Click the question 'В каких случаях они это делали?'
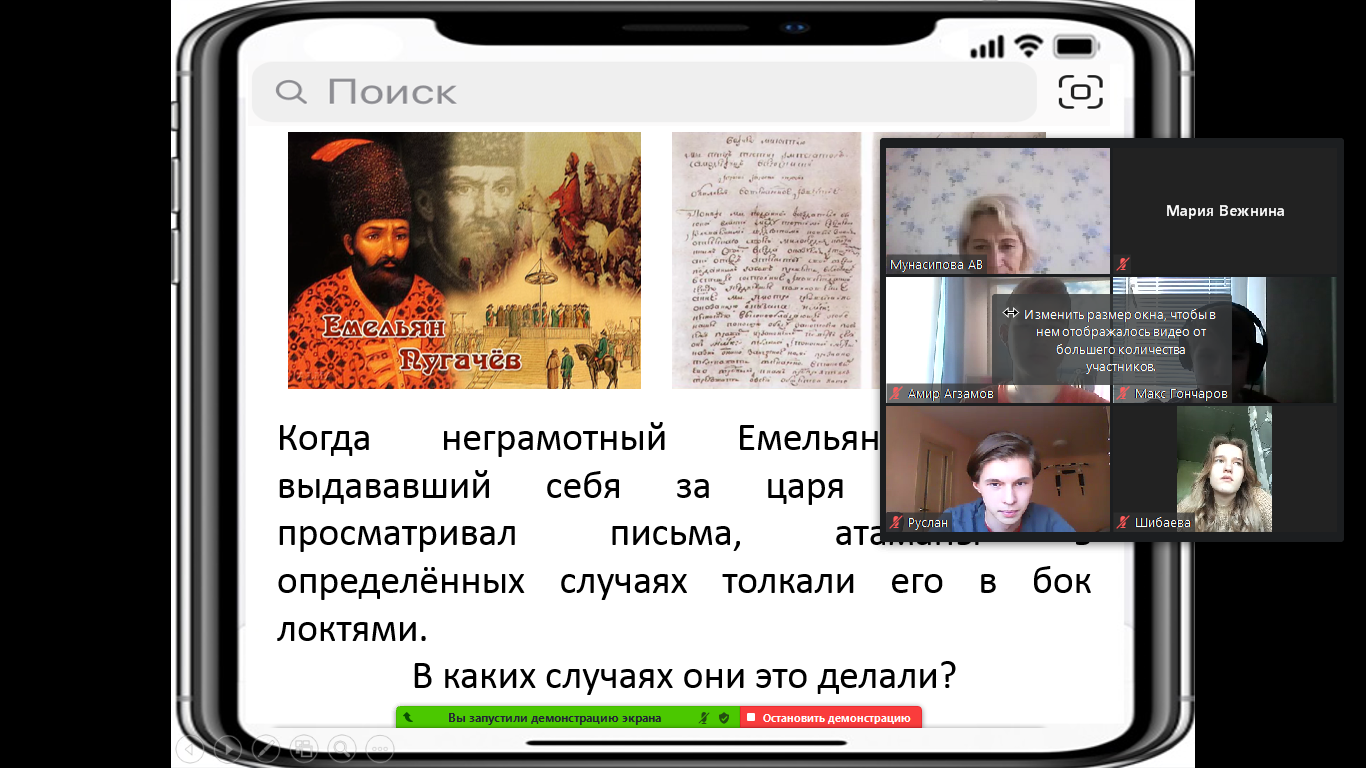This screenshot has width=1366, height=768. click(x=685, y=677)
